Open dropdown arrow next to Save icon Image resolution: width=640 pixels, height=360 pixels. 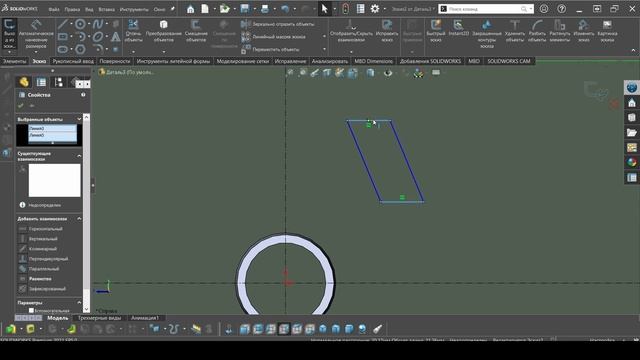pyautogui.click(x=254, y=9)
